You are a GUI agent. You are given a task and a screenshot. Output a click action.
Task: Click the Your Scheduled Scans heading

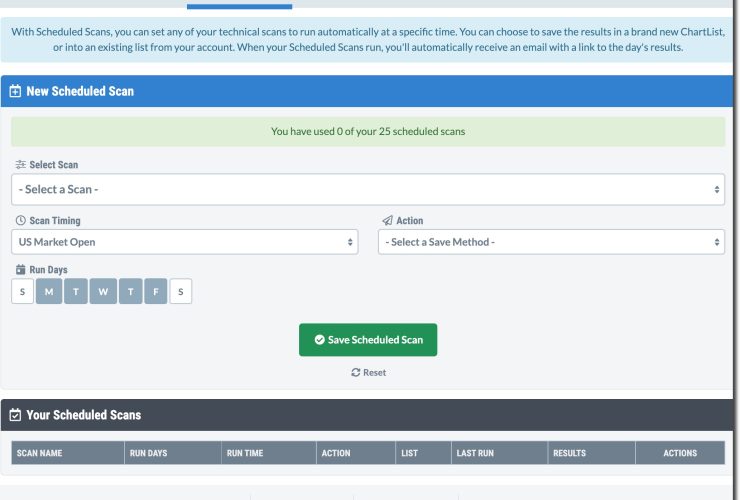84,415
